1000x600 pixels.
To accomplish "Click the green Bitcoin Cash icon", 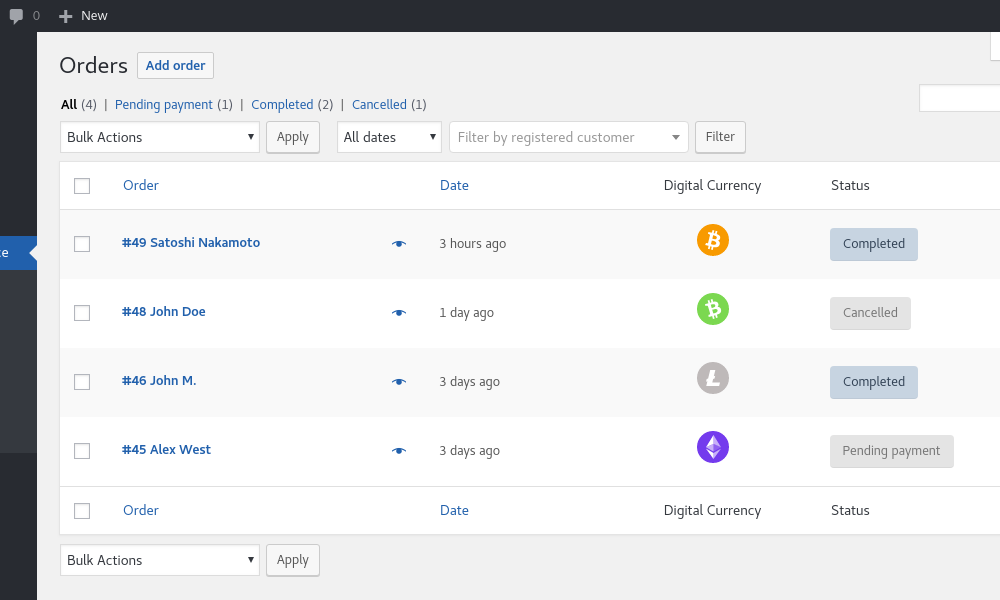I will coord(713,309).
